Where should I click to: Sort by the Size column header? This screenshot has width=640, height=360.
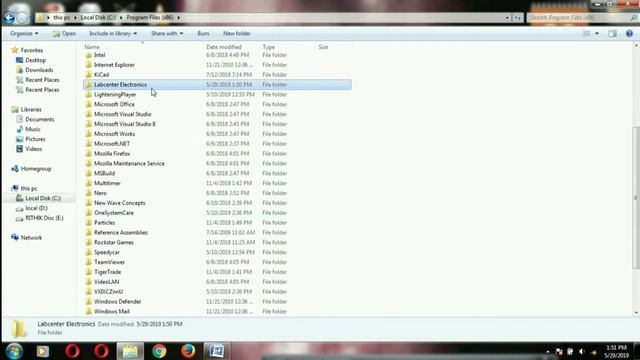pyautogui.click(x=323, y=47)
